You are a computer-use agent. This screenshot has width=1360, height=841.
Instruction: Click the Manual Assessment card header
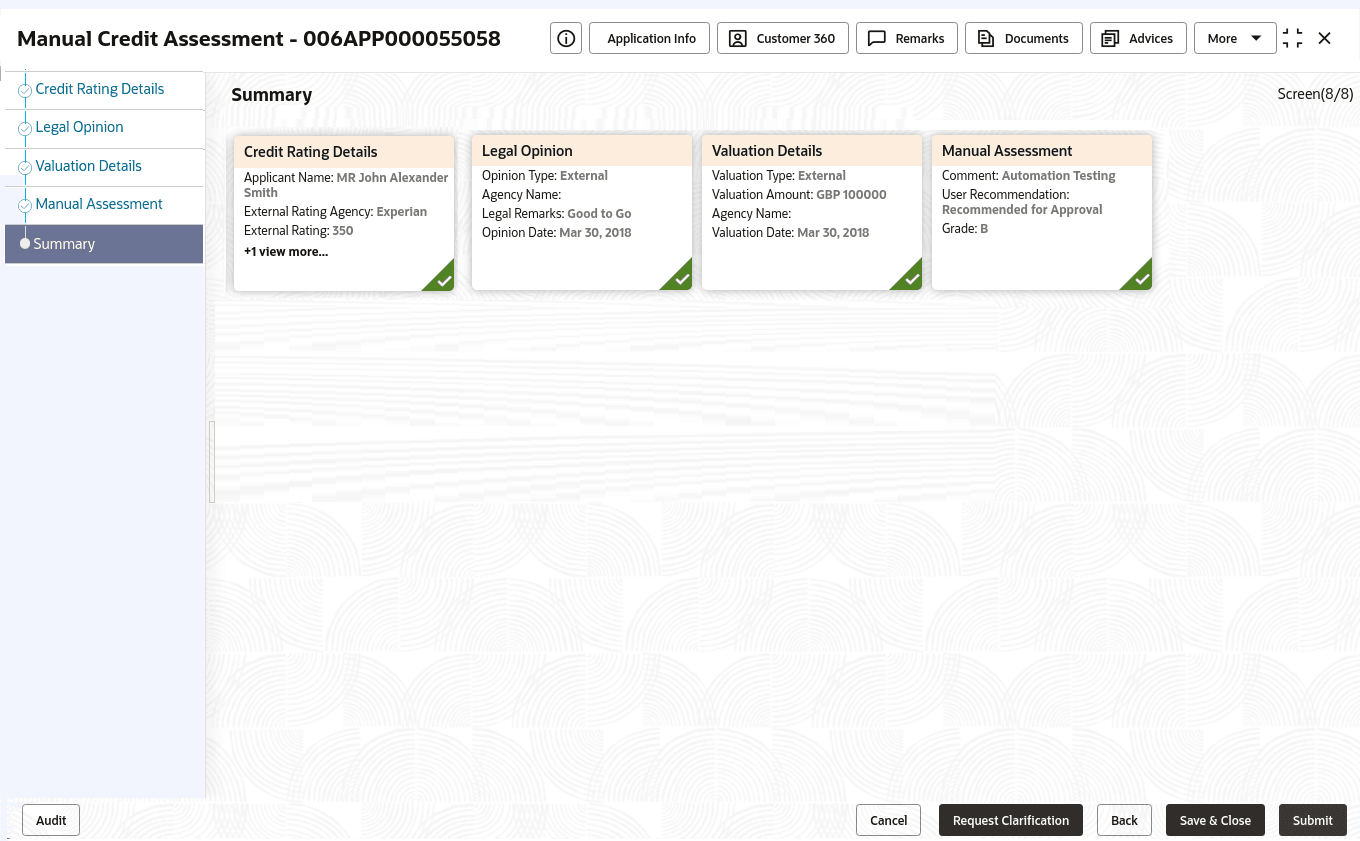[x=1042, y=151]
